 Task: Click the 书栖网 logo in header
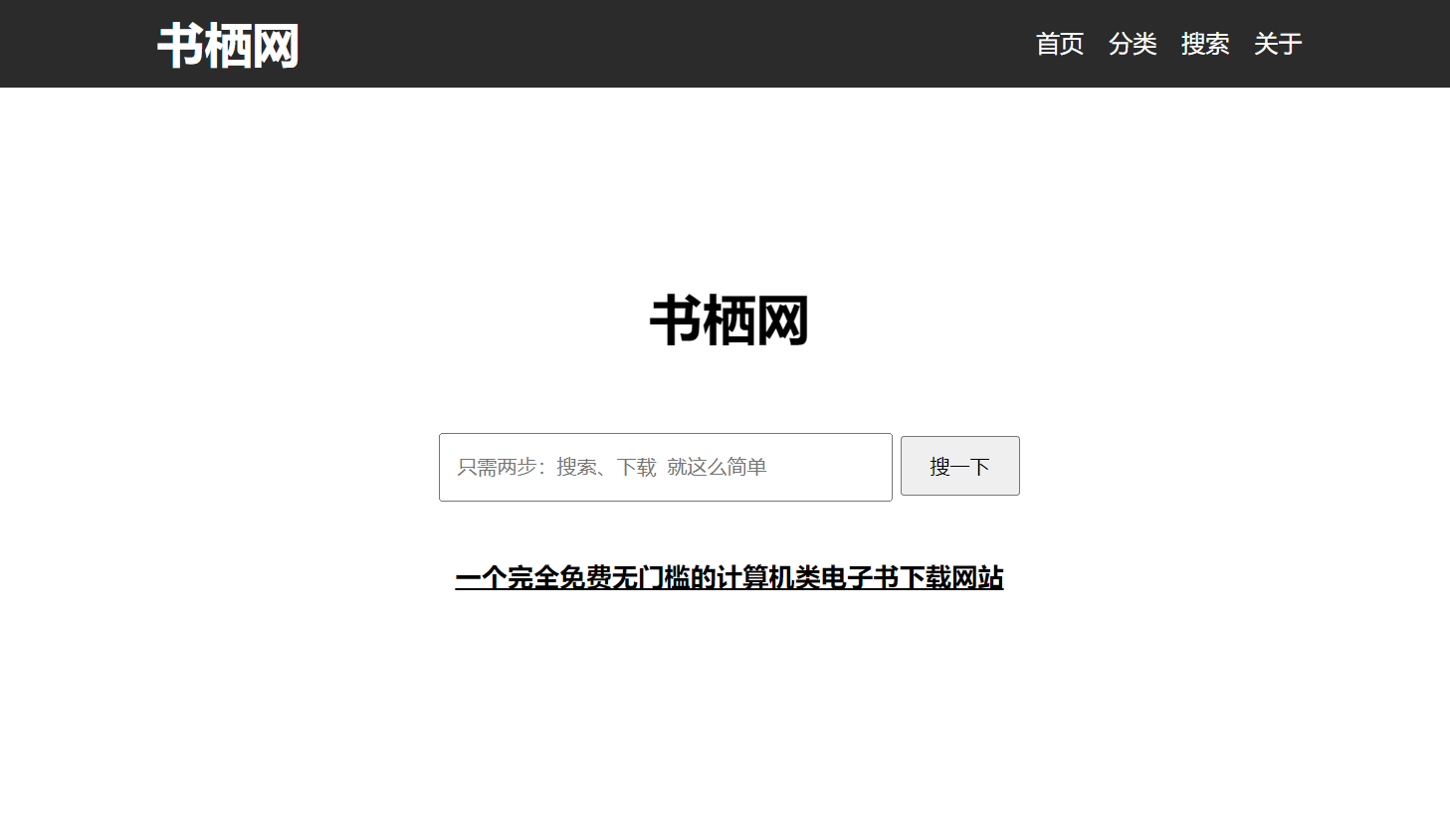tap(228, 46)
